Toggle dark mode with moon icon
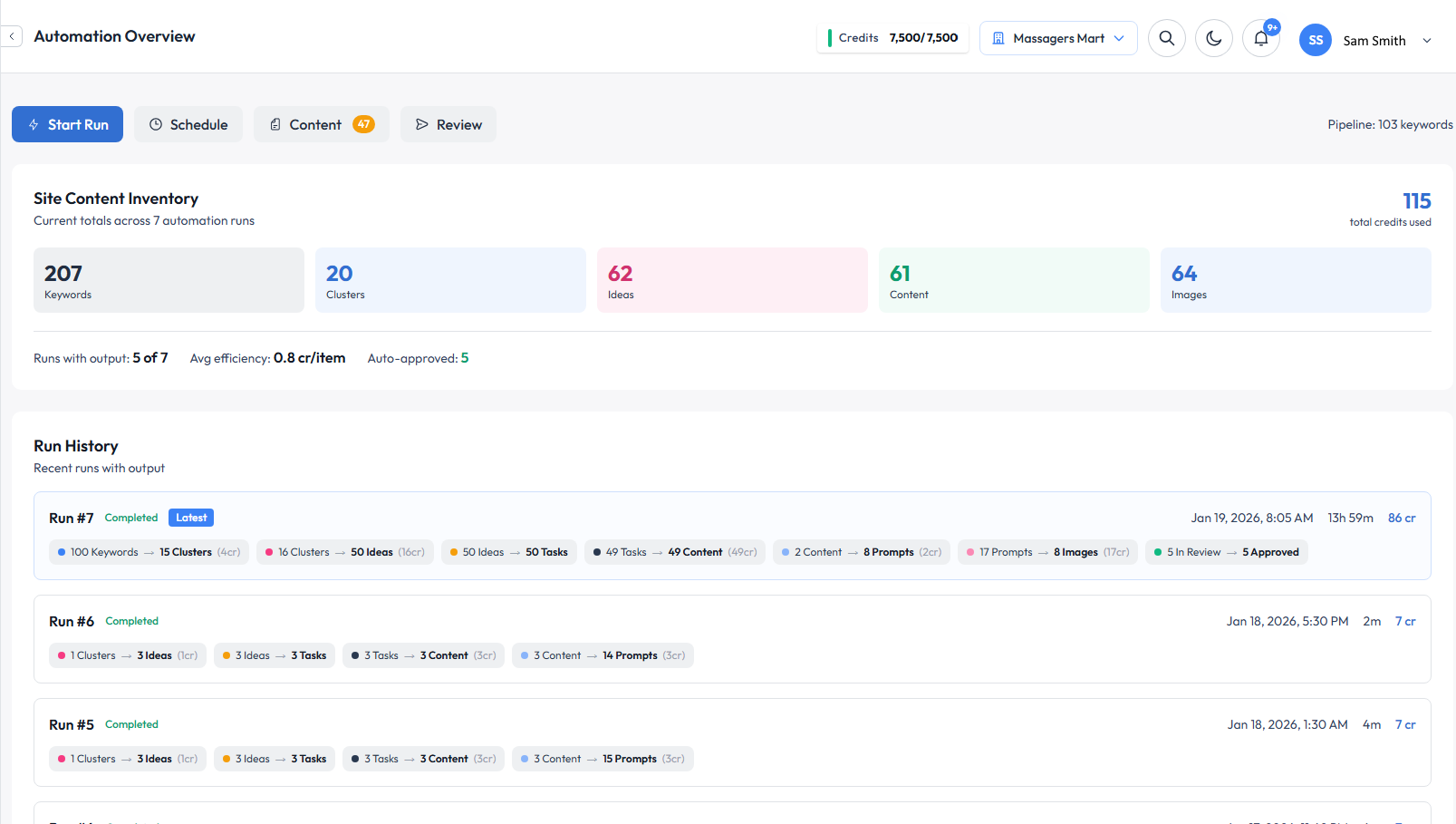1456x824 pixels. [1213, 38]
